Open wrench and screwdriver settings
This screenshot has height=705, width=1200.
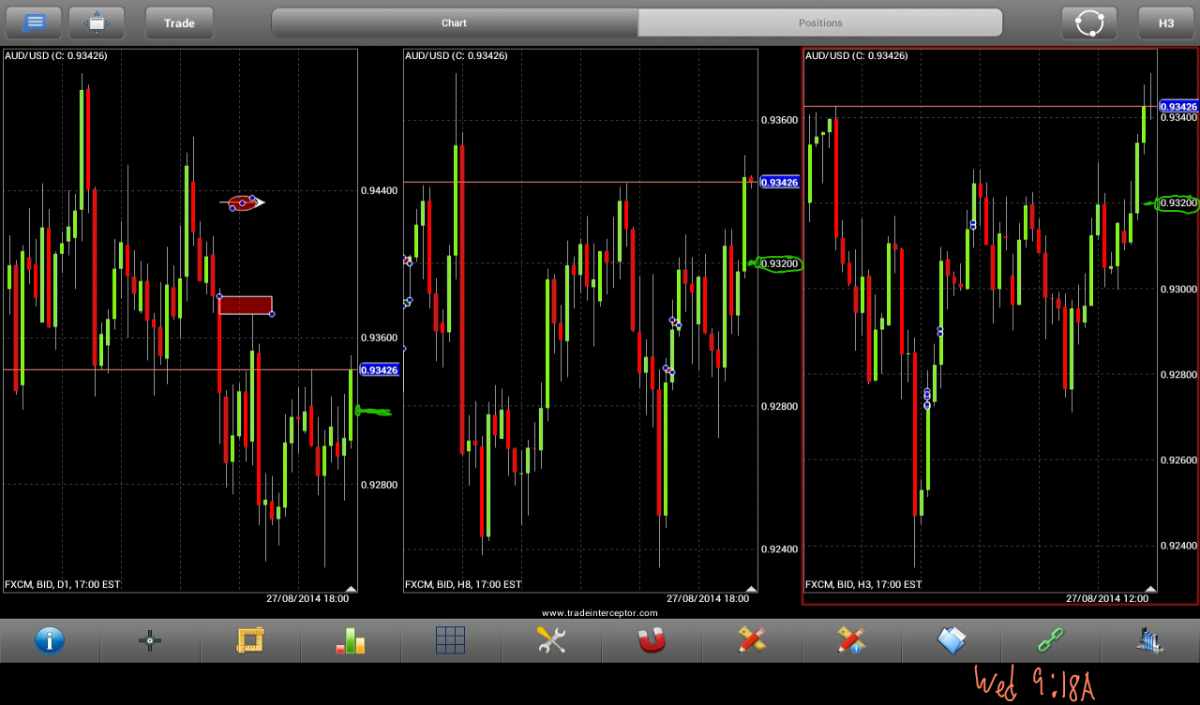551,640
